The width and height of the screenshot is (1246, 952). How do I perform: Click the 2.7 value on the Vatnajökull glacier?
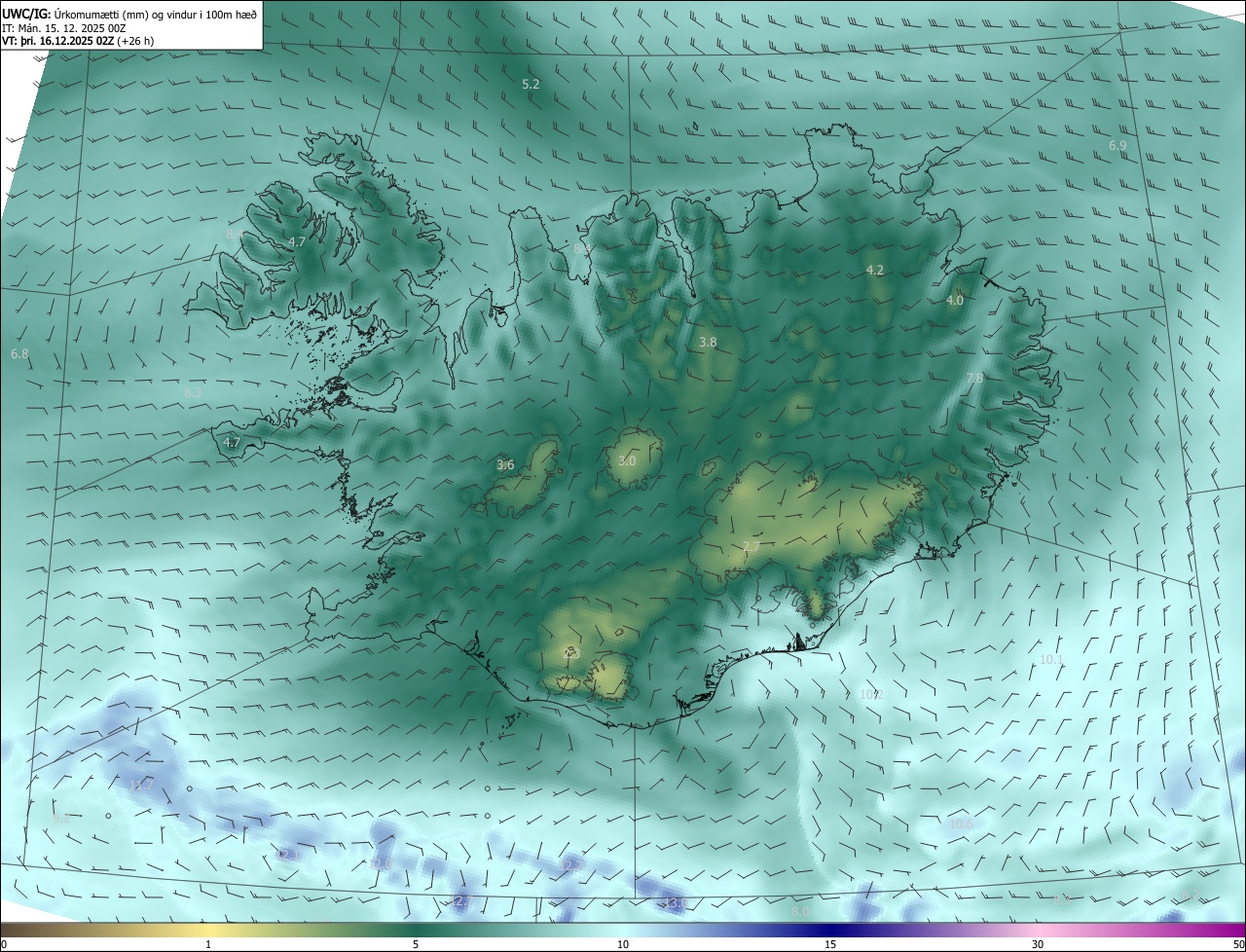[751, 547]
